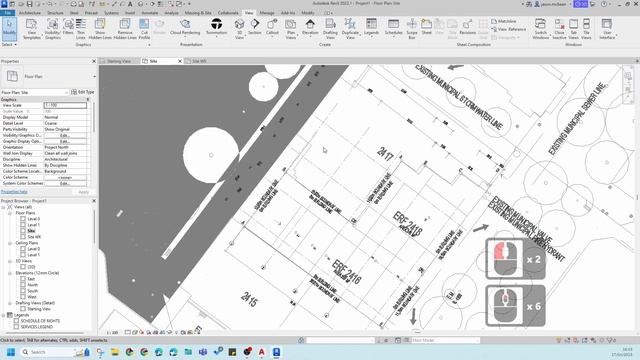The height and width of the screenshot is (360, 640).
Task: Open the File menu
Action: click(7, 13)
